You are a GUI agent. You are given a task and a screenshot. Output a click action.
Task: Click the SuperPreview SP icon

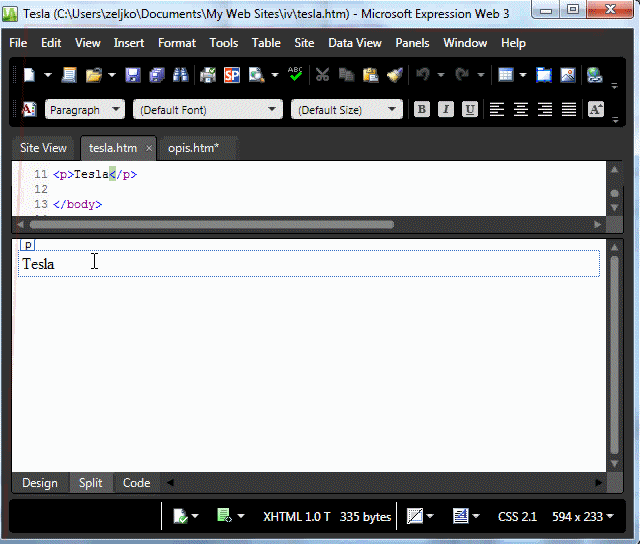tap(232, 75)
